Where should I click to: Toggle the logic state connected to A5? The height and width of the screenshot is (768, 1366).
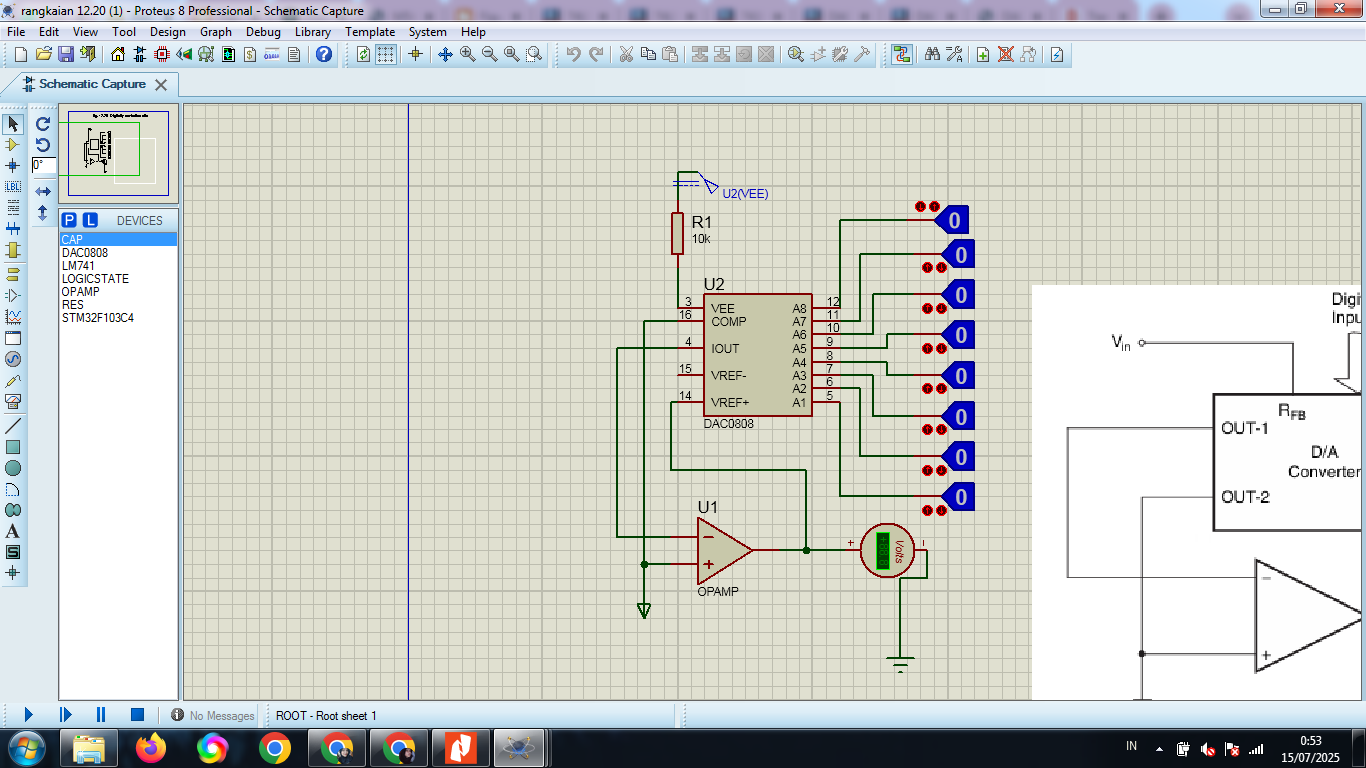coord(958,334)
